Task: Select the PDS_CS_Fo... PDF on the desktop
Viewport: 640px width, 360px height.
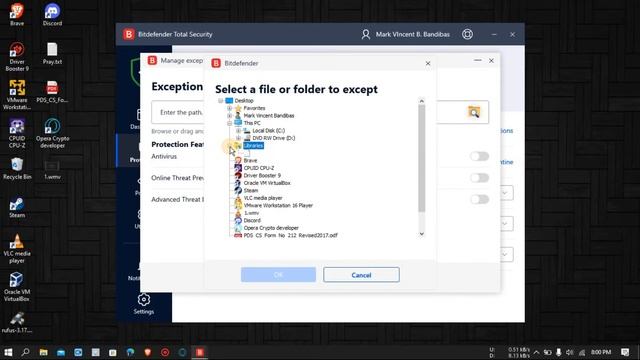Action: point(52,92)
